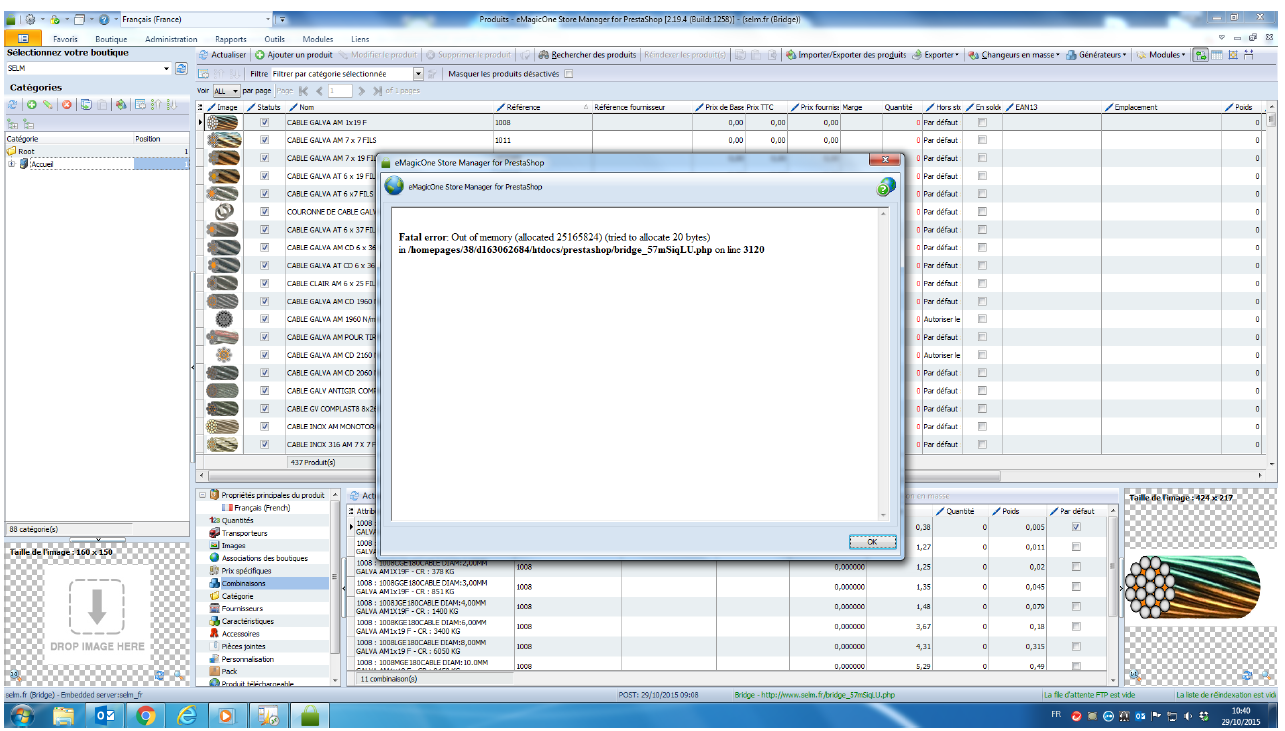Click the Windows Start button
1285x731 pixels.
click(x=22, y=716)
